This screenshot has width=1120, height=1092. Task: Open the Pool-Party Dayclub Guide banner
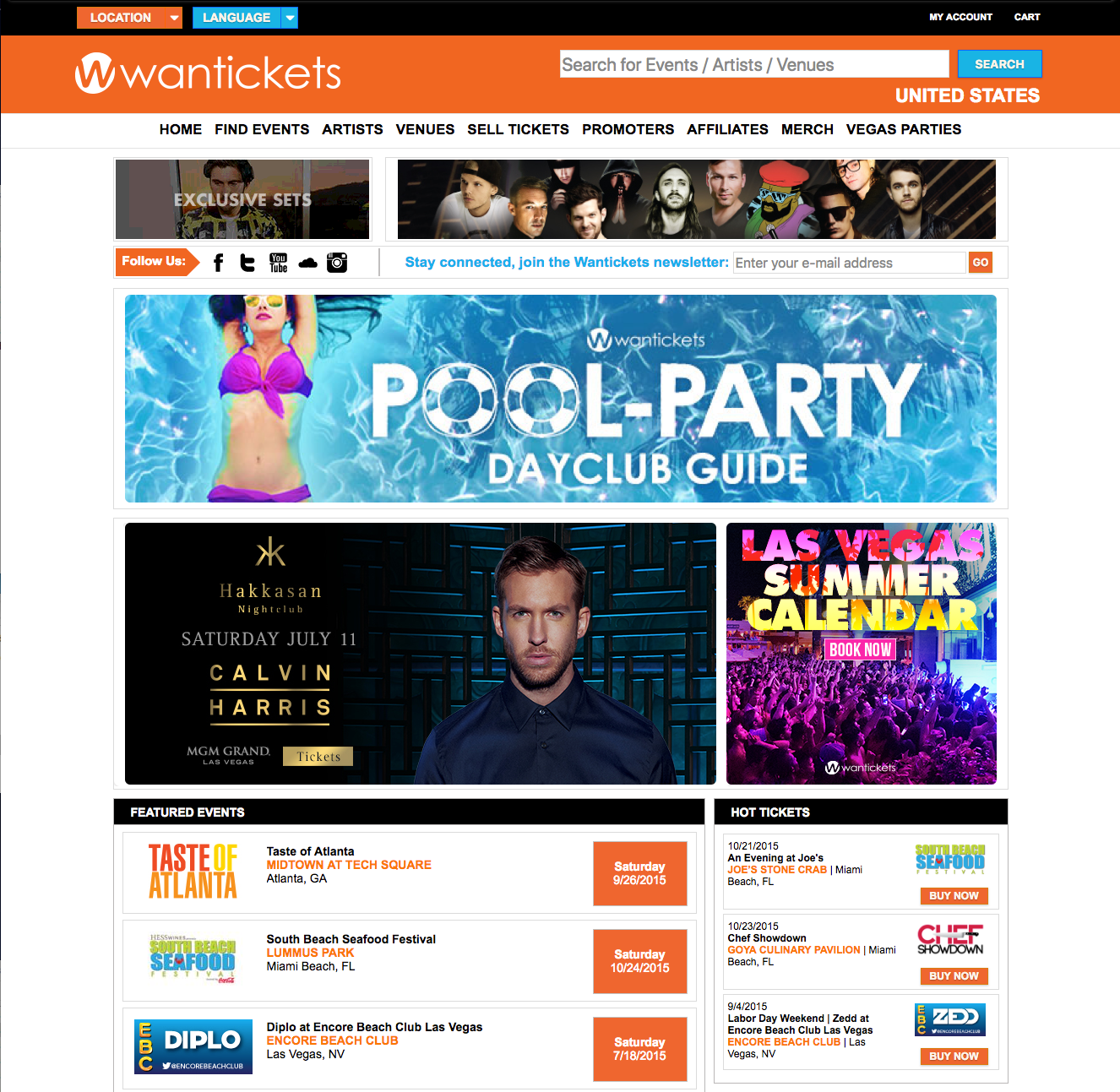561,399
